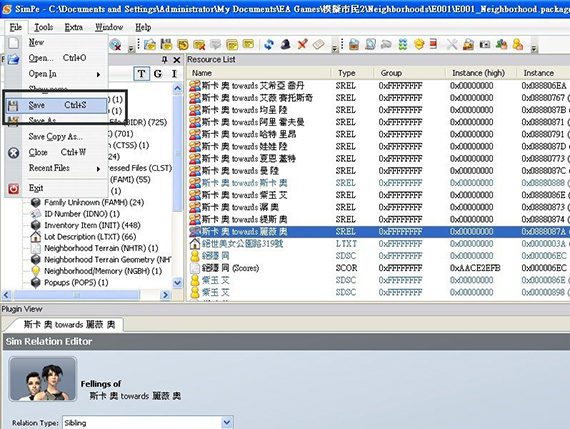Click the yellow window icon with undo arrow
This screenshot has width=570, height=429.
click(x=183, y=45)
